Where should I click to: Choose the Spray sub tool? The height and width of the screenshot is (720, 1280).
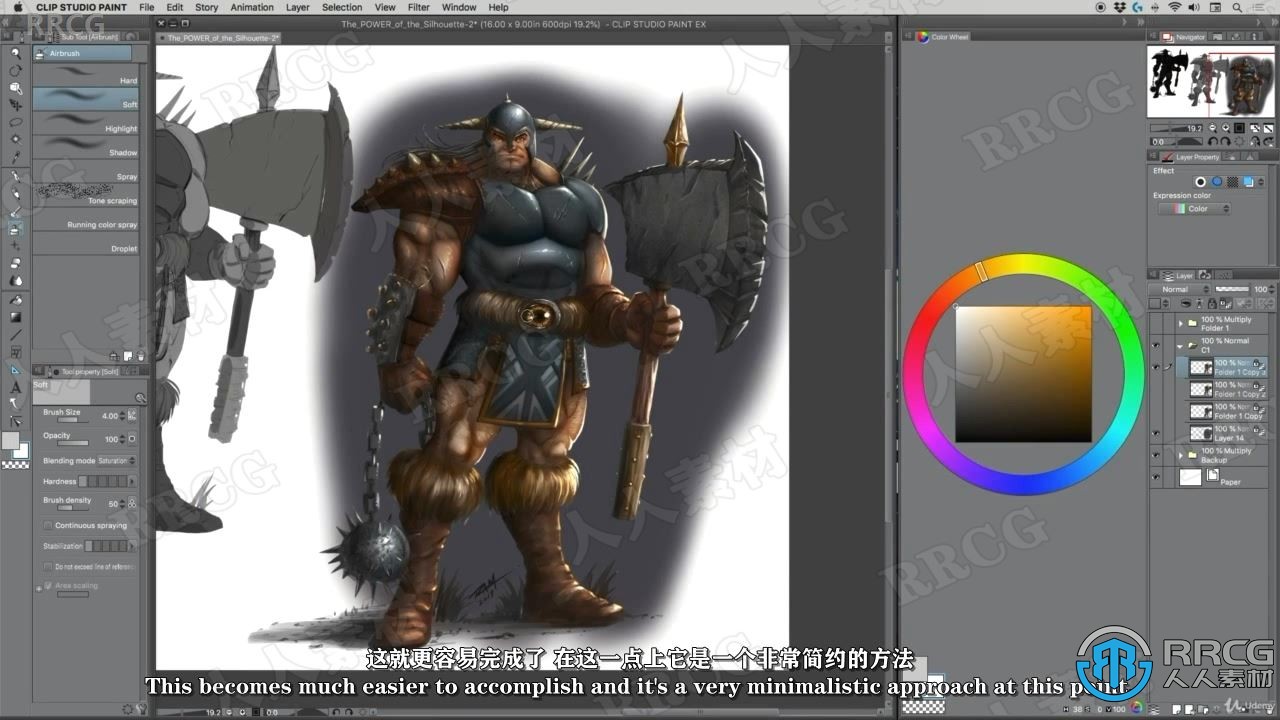(x=86, y=173)
